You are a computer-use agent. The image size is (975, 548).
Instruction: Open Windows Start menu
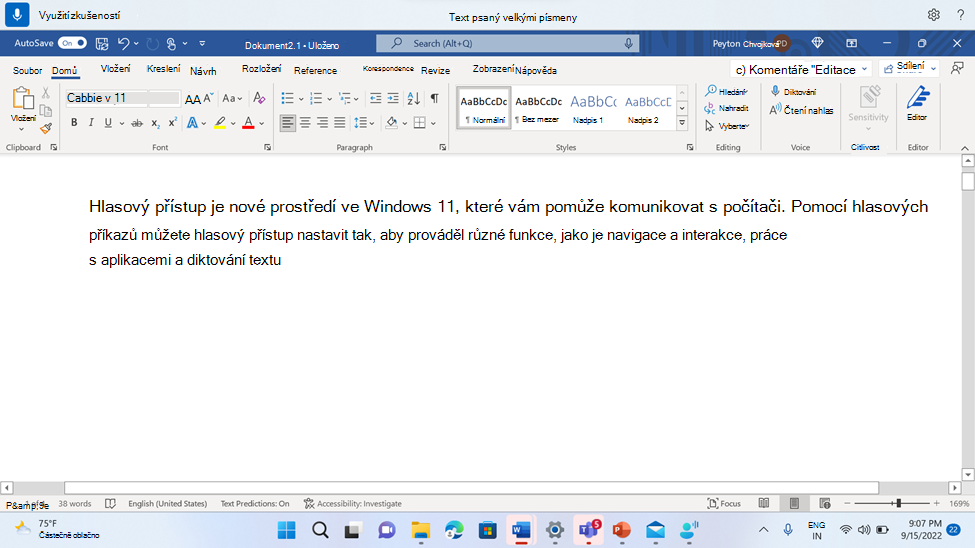point(287,530)
